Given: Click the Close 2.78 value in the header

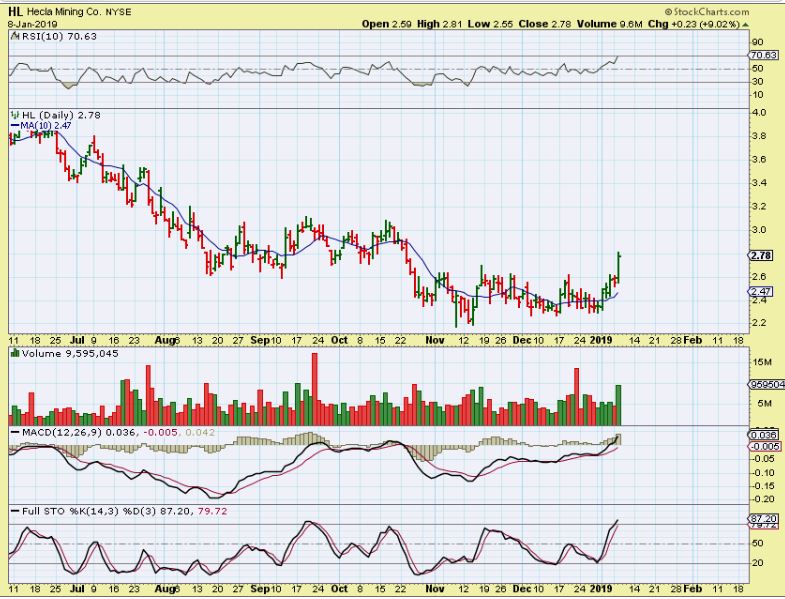Looking at the screenshot, I should [545, 24].
